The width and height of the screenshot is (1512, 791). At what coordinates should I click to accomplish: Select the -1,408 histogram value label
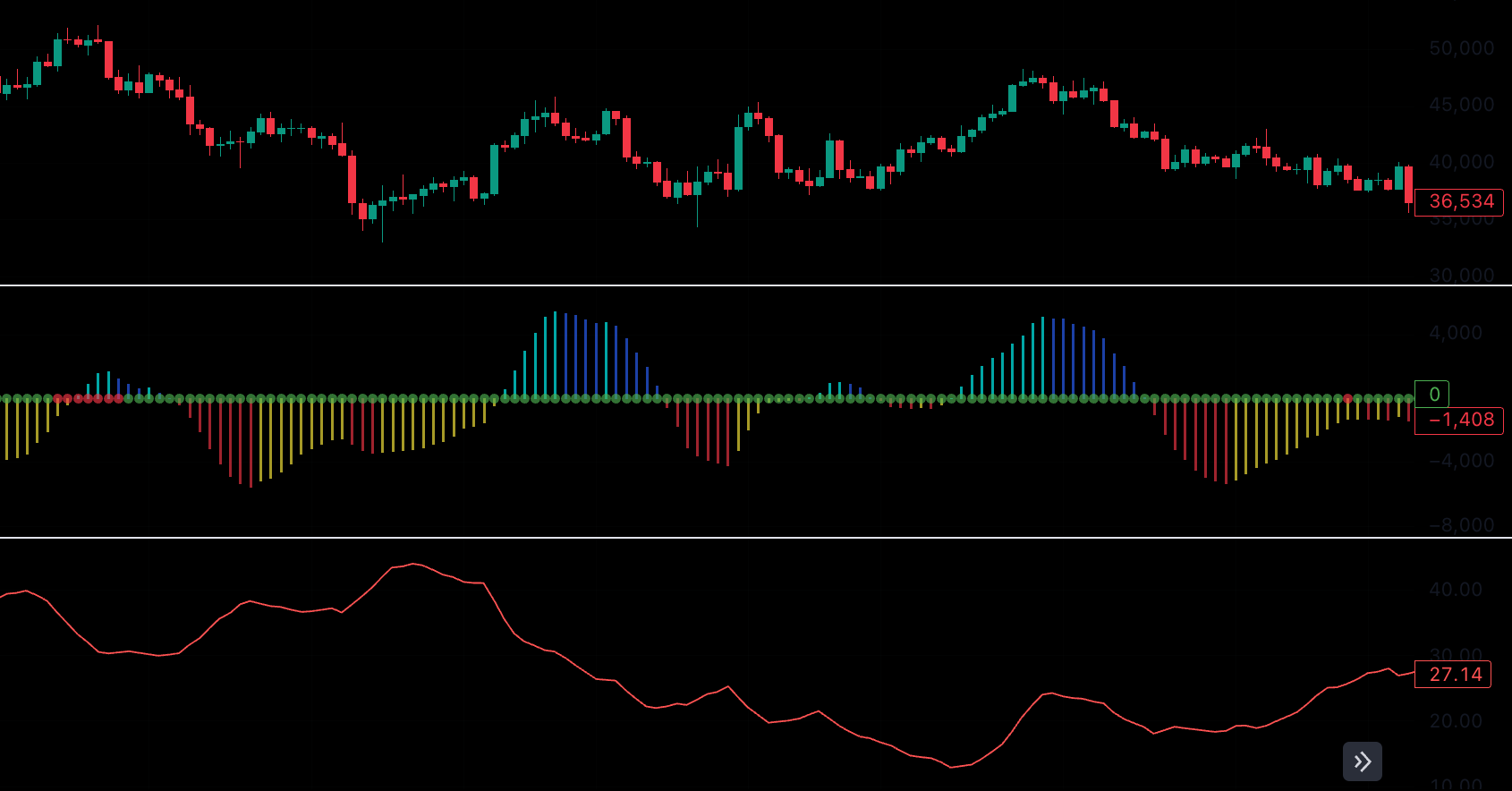1459,421
